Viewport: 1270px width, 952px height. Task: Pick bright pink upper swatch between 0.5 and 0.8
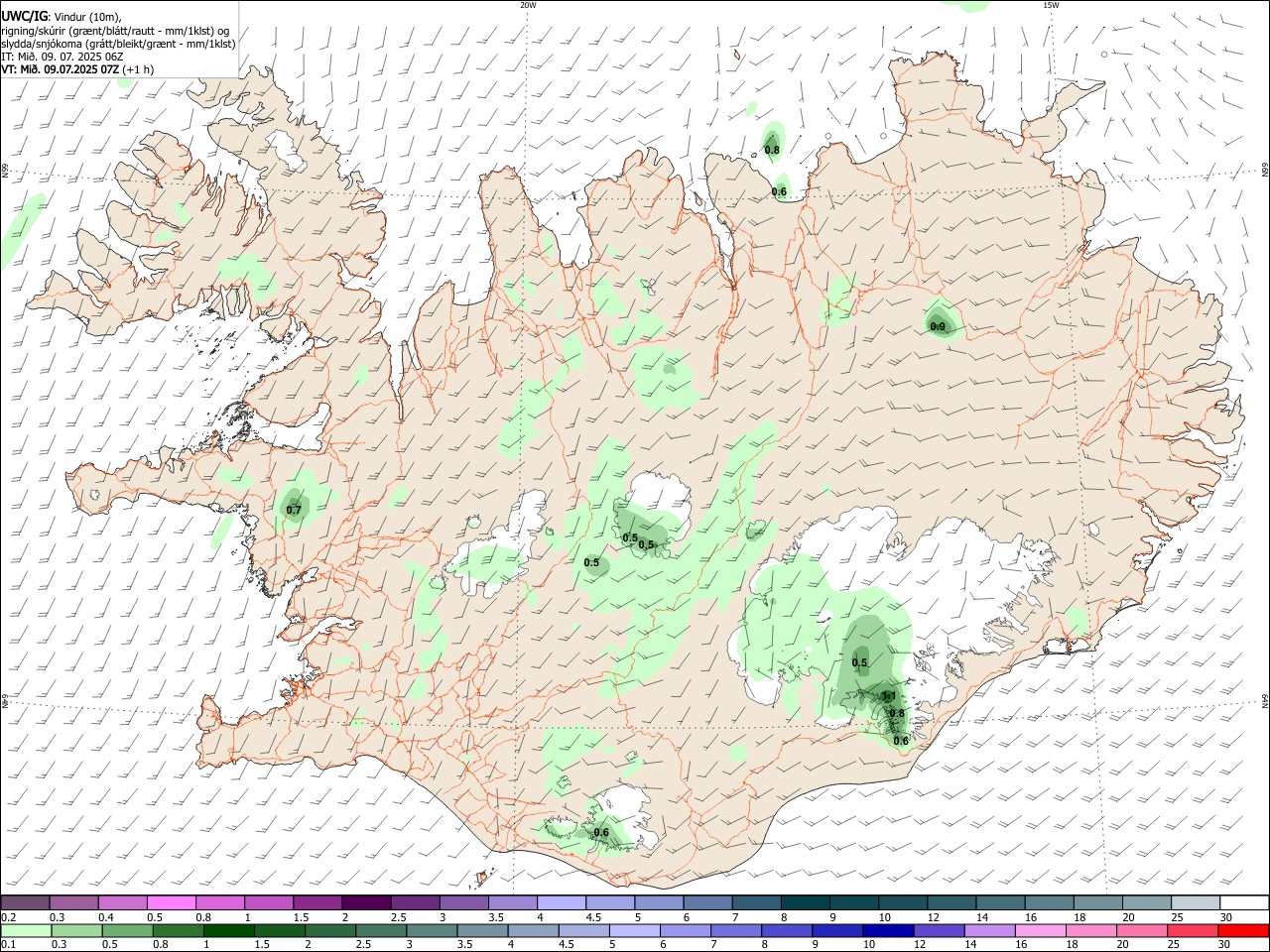pyautogui.click(x=171, y=902)
